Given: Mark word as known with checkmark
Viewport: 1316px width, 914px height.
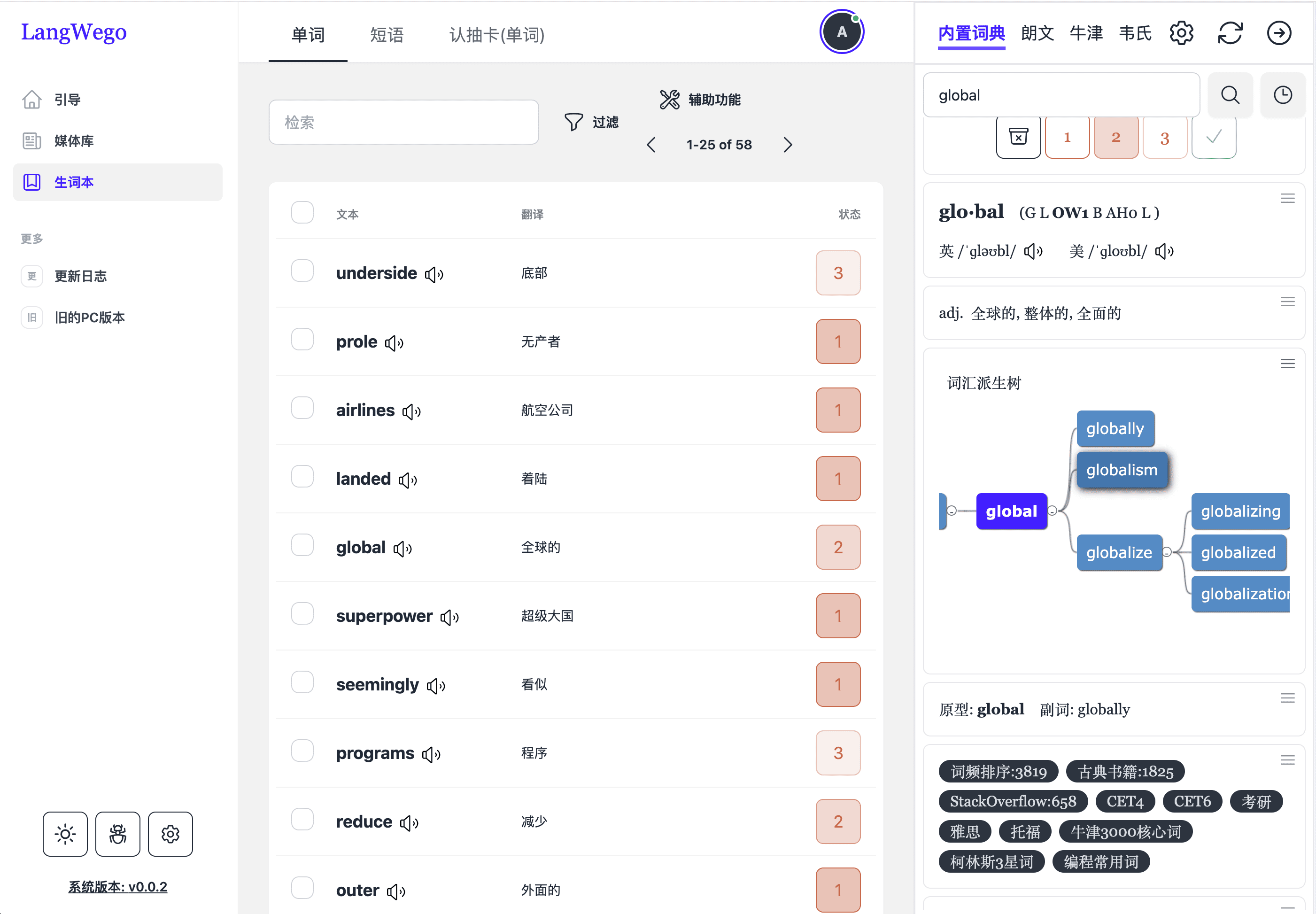Looking at the screenshot, I should pyautogui.click(x=1214, y=137).
